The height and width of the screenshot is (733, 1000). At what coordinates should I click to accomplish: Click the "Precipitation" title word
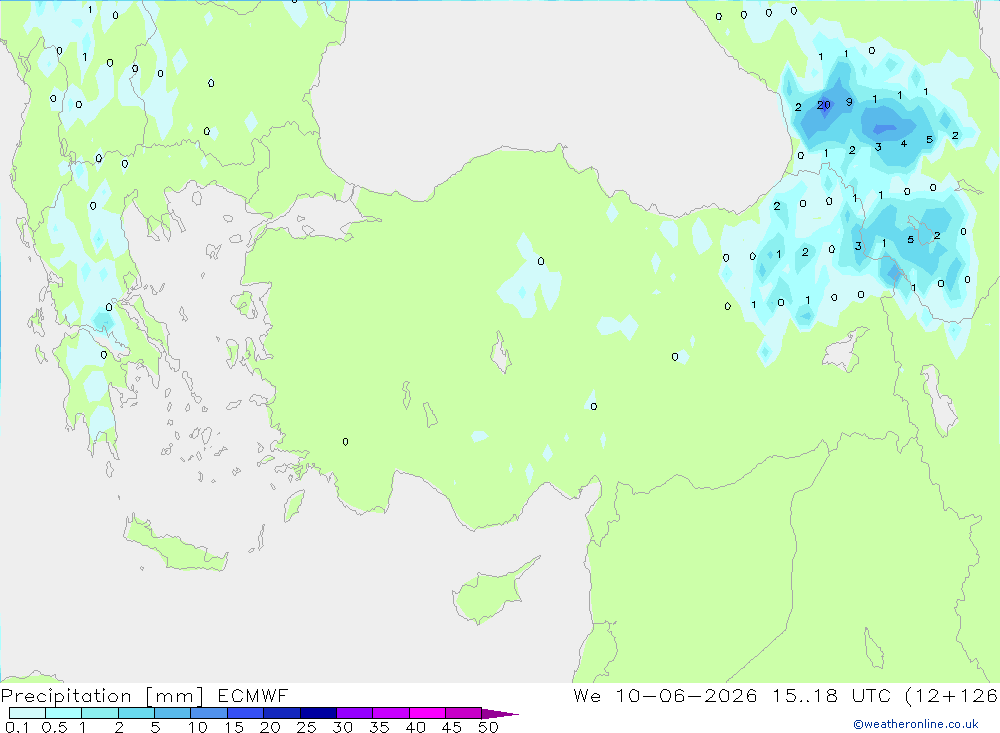(66, 696)
